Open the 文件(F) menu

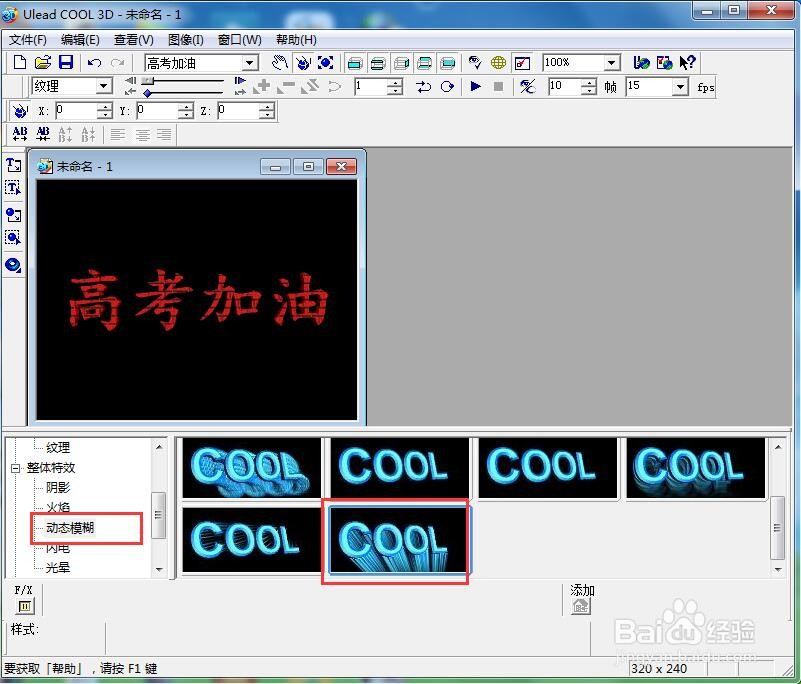click(28, 40)
